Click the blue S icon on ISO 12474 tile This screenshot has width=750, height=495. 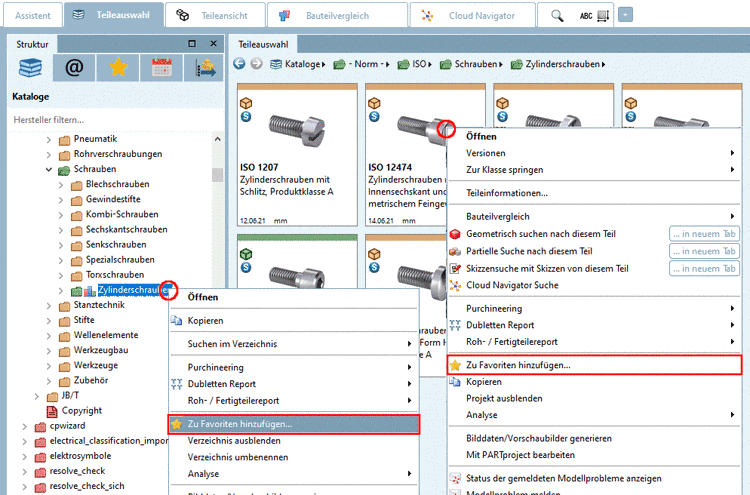374,116
